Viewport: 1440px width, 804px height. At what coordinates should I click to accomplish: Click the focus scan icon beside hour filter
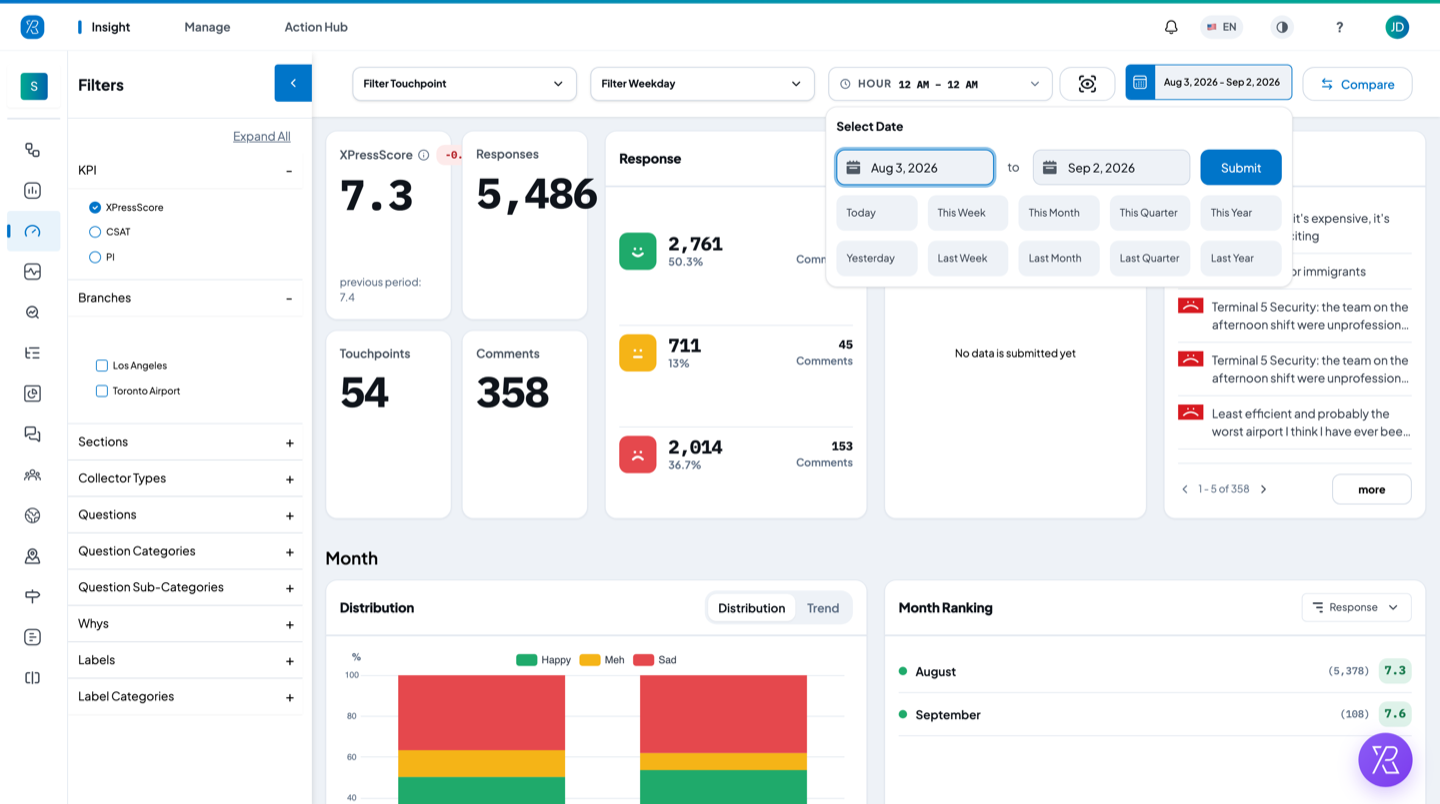tap(1087, 84)
